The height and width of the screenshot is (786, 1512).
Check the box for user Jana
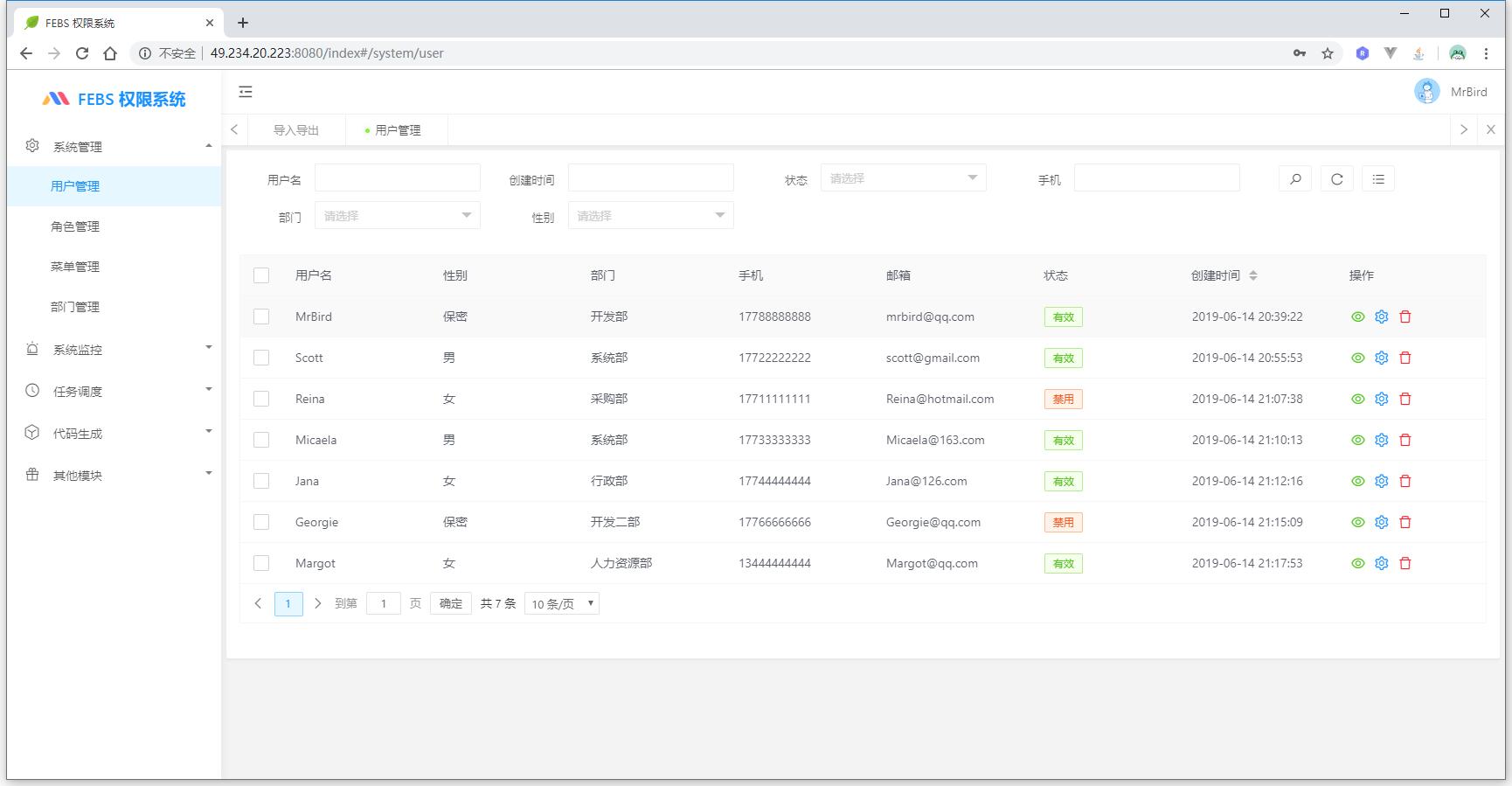coord(261,481)
